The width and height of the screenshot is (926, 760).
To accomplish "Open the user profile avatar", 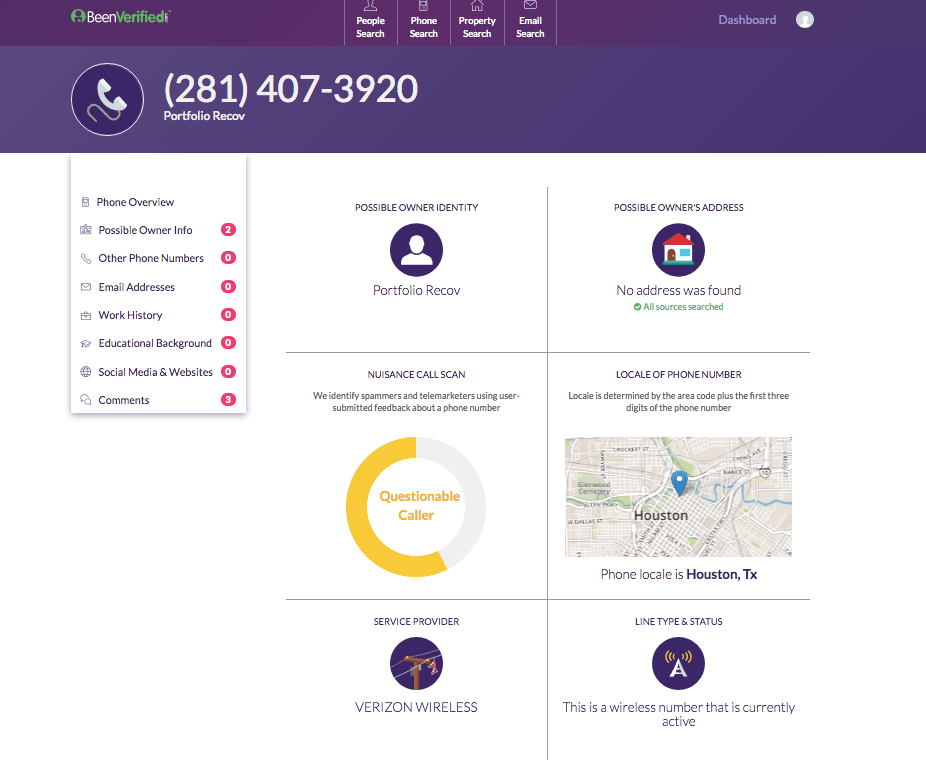I will click(x=804, y=19).
